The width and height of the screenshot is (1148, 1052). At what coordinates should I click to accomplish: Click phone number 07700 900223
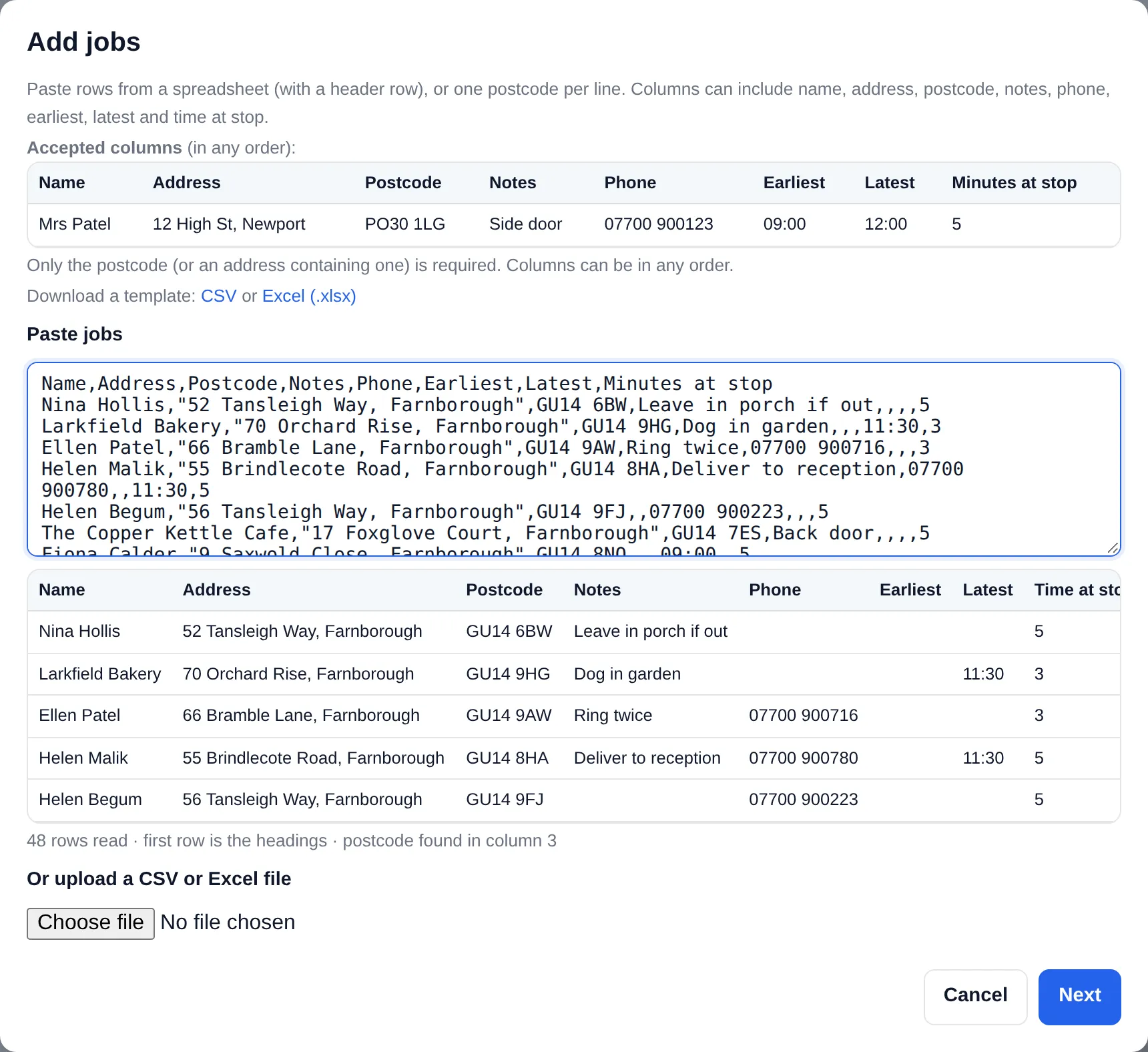click(x=804, y=800)
